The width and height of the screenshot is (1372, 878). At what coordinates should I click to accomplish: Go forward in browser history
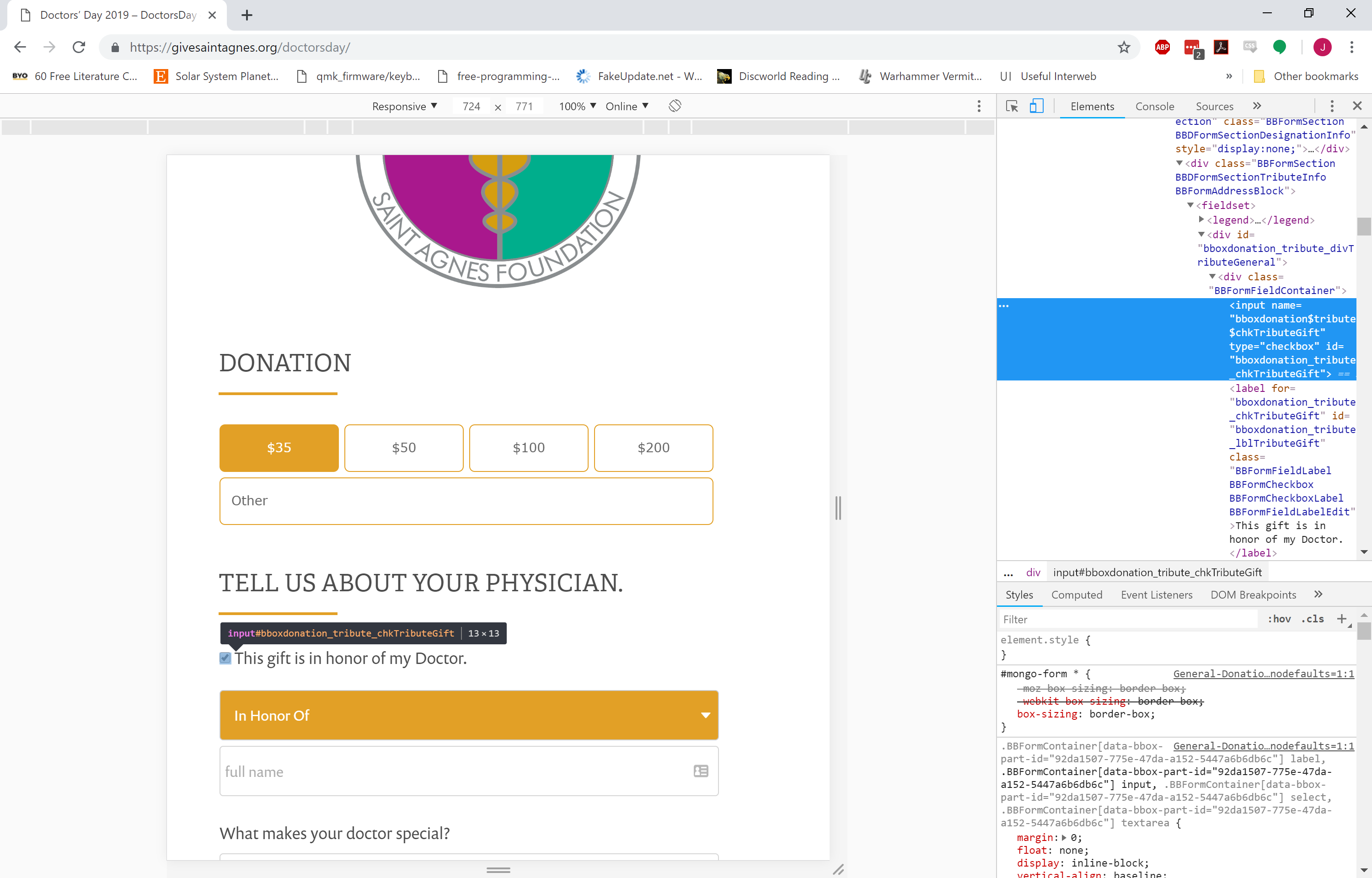[x=49, y=47]
